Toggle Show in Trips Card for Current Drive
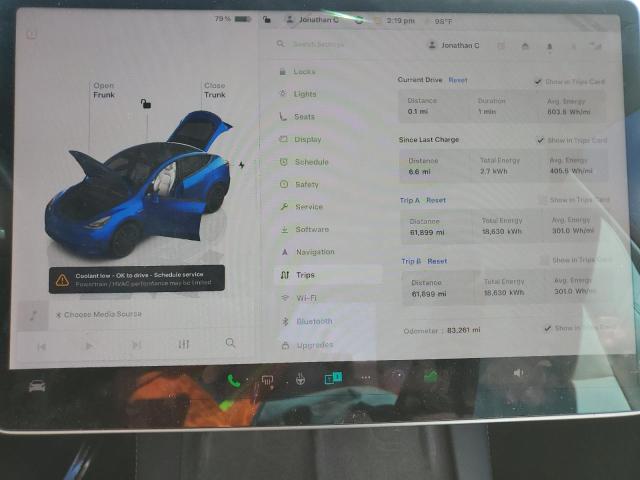 coord(539,81)
